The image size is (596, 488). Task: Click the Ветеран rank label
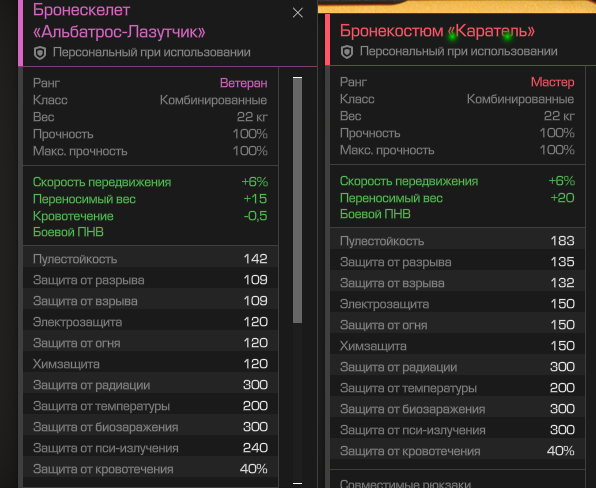[244, 83]
